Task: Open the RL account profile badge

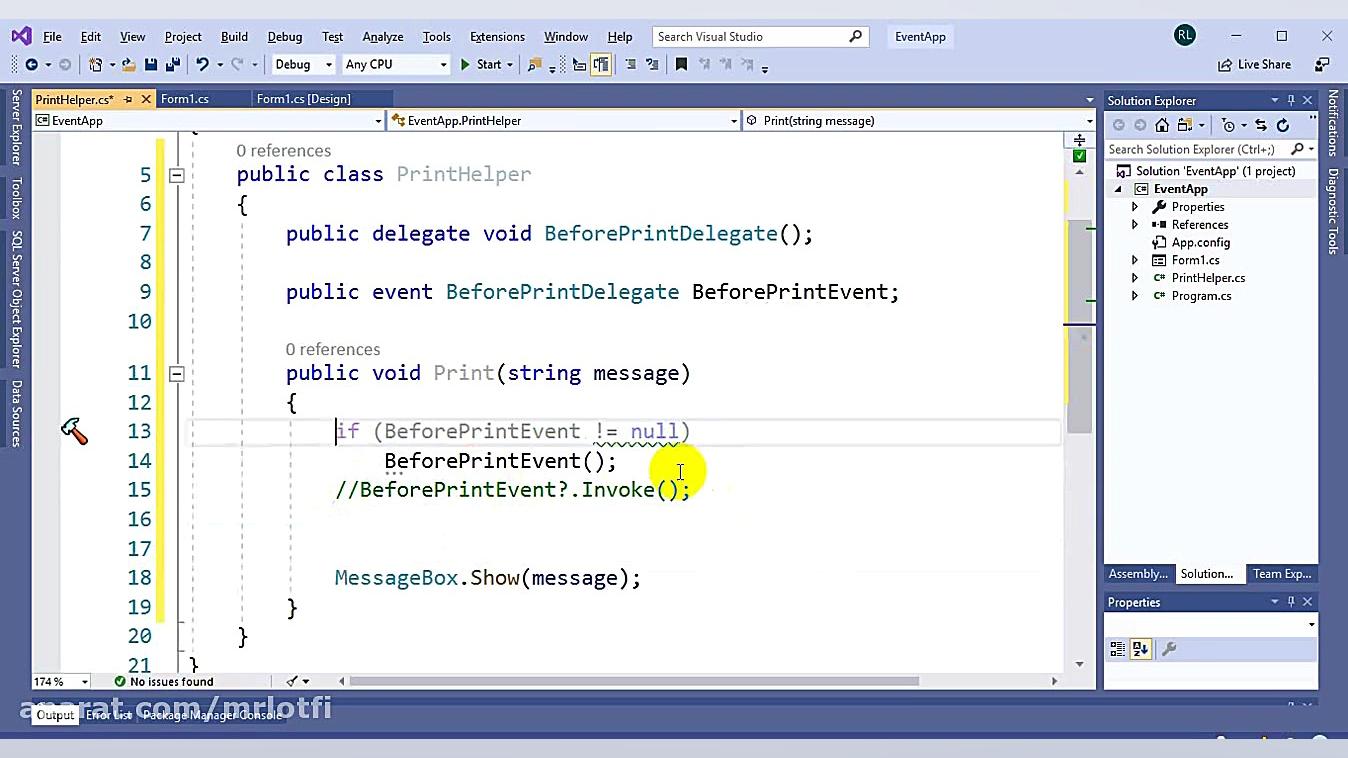Action: (1185, 35)
